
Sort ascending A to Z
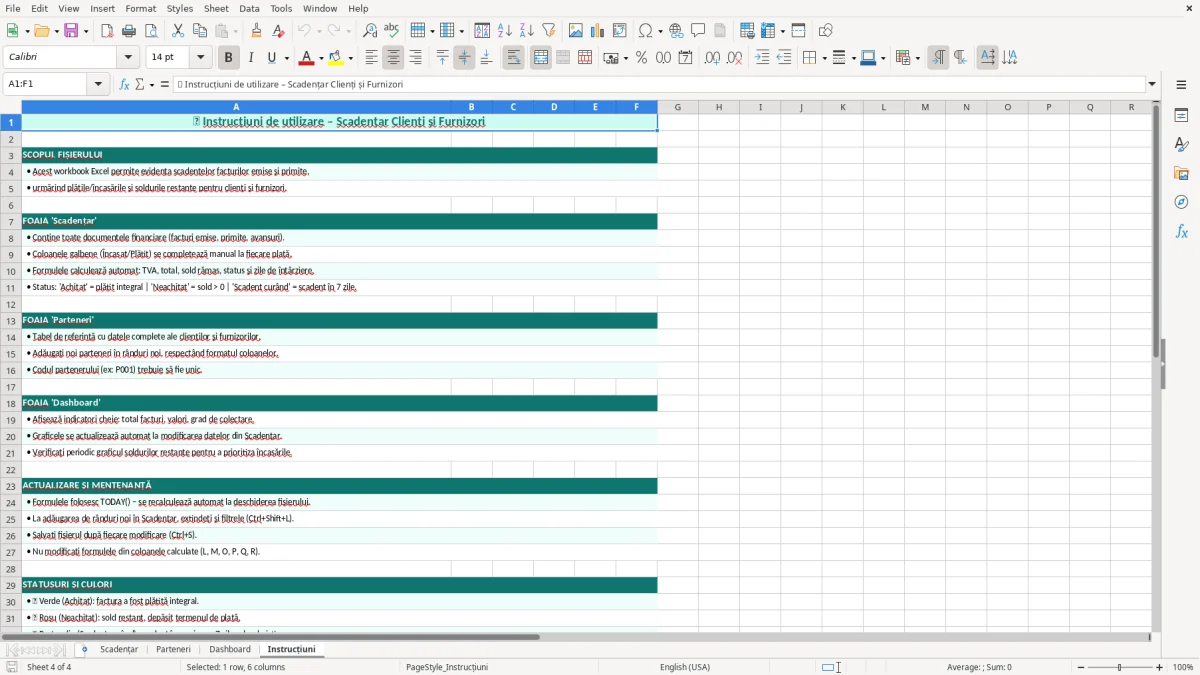tap(505, 31)
